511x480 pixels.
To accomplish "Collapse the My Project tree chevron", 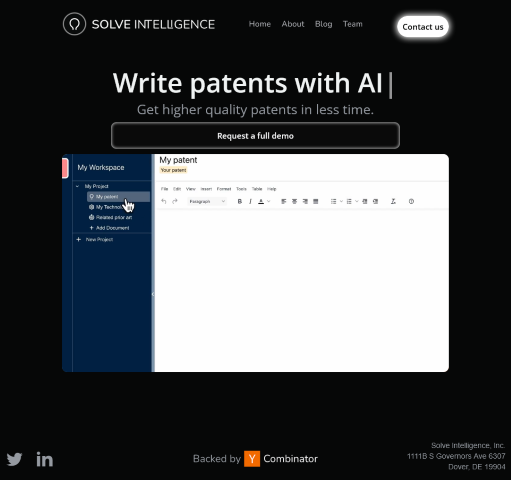I will pyautogui.click(x=77, y=186).
